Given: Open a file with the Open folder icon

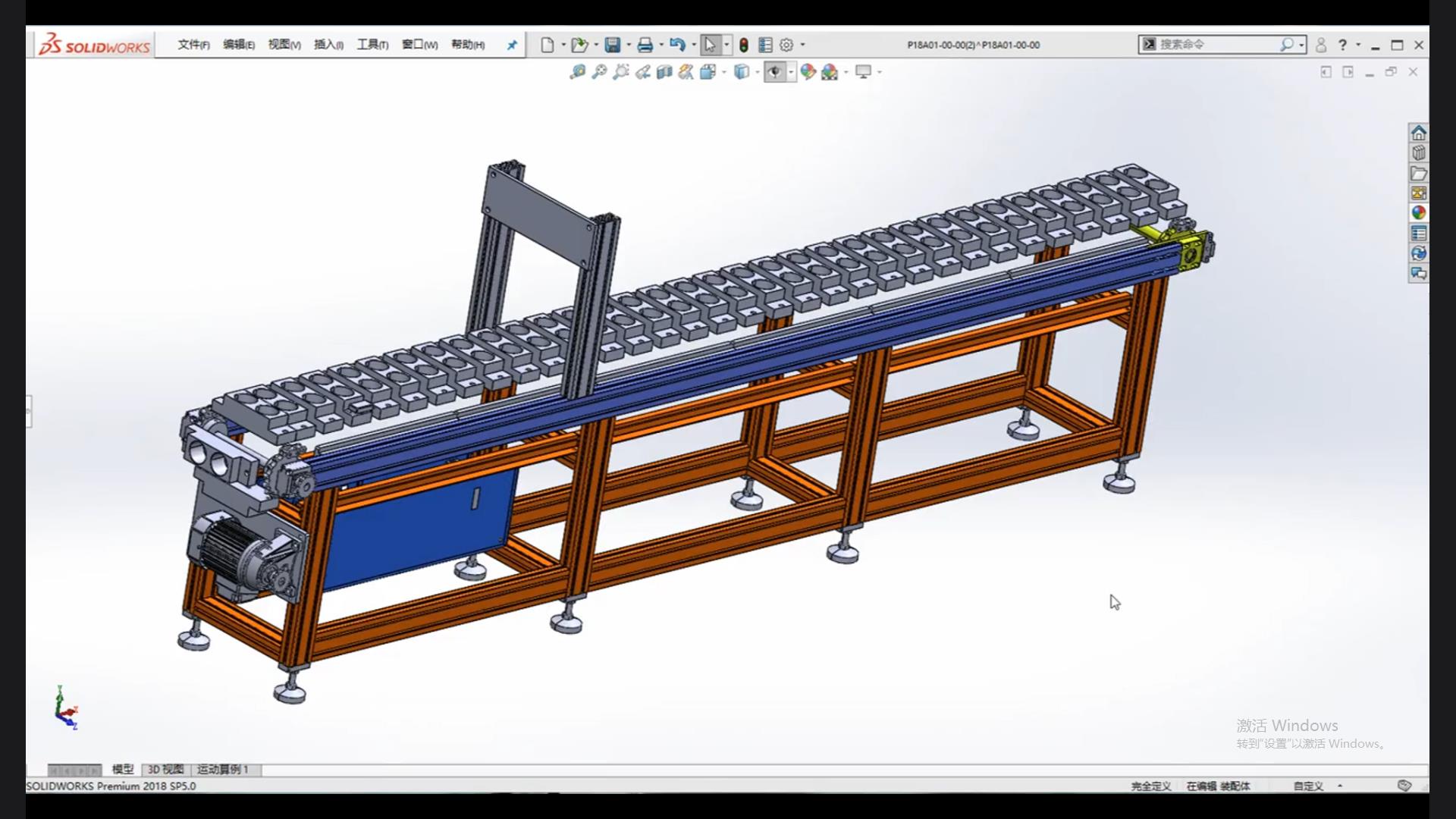Looking at the screenshot, I should point(579,45).
